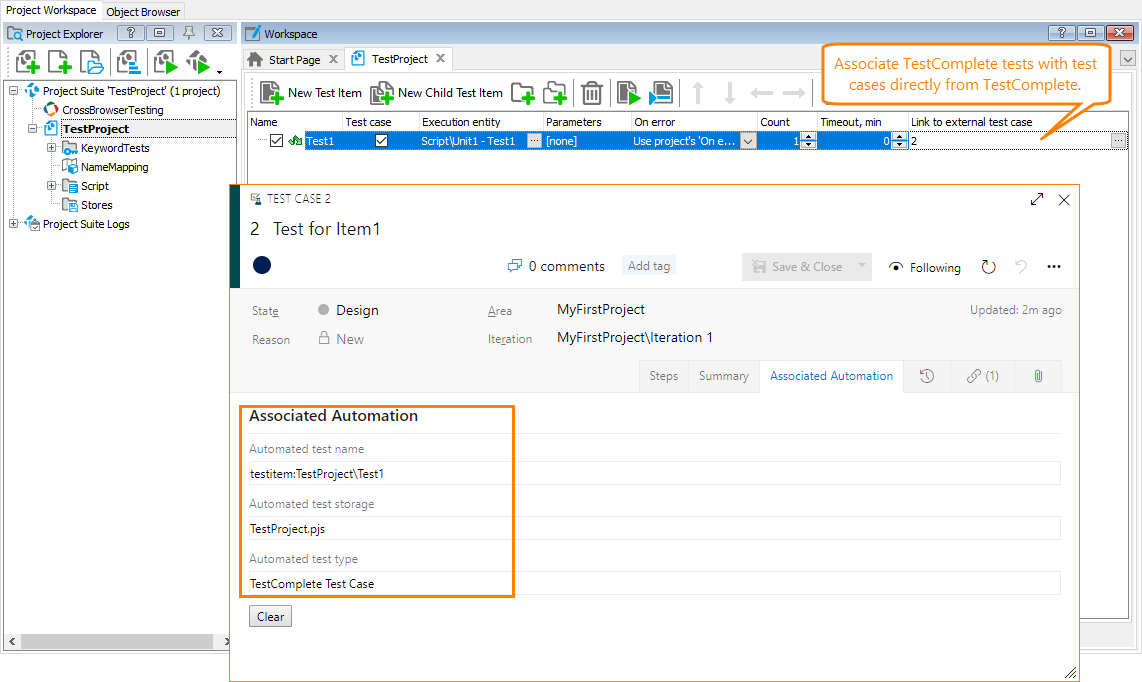The image size is (1142, 682).
Task: Click the pin icon in Project Explorer header
Action: [188, 32]
